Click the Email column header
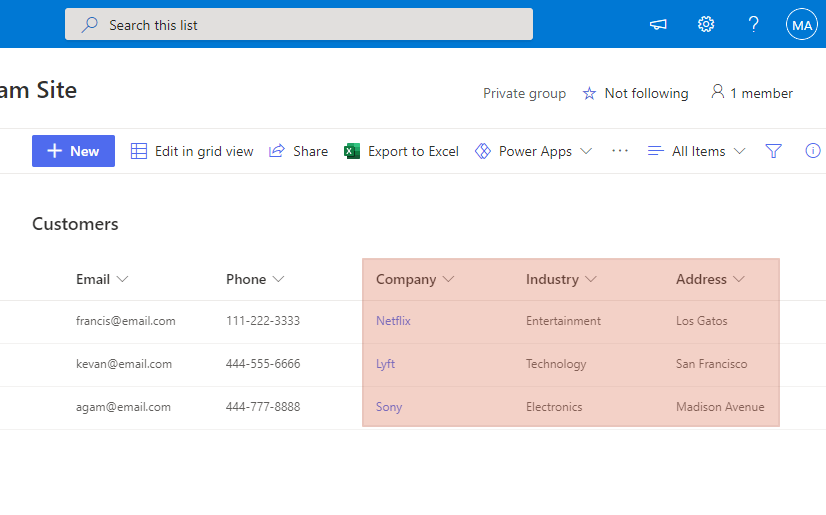Image resolution: width=826 pixels, height=515 pixels. coord(93,279)
